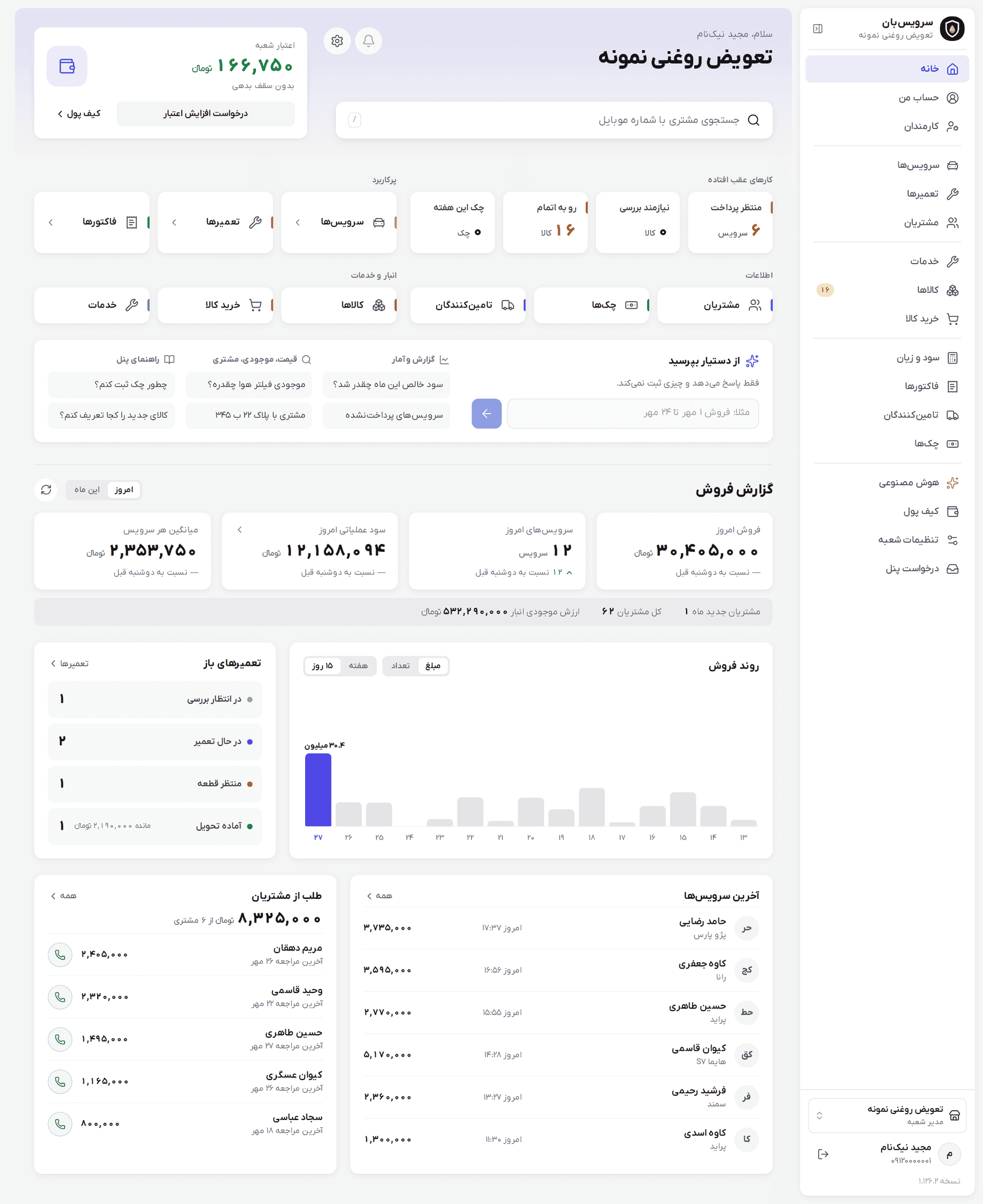Expand the branch switcher تعویض روغنی نمونه
Image resolution: width=983 pixels, height=1204 pixels.
(x=887, y=1115)
